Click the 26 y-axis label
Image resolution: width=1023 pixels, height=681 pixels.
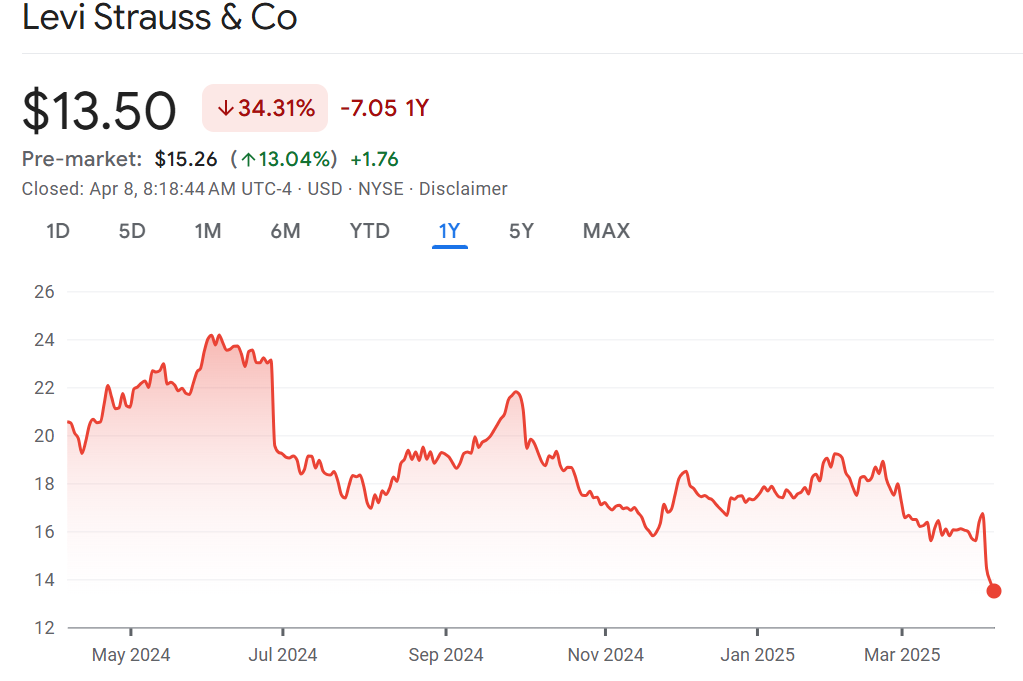pos(45,292)
